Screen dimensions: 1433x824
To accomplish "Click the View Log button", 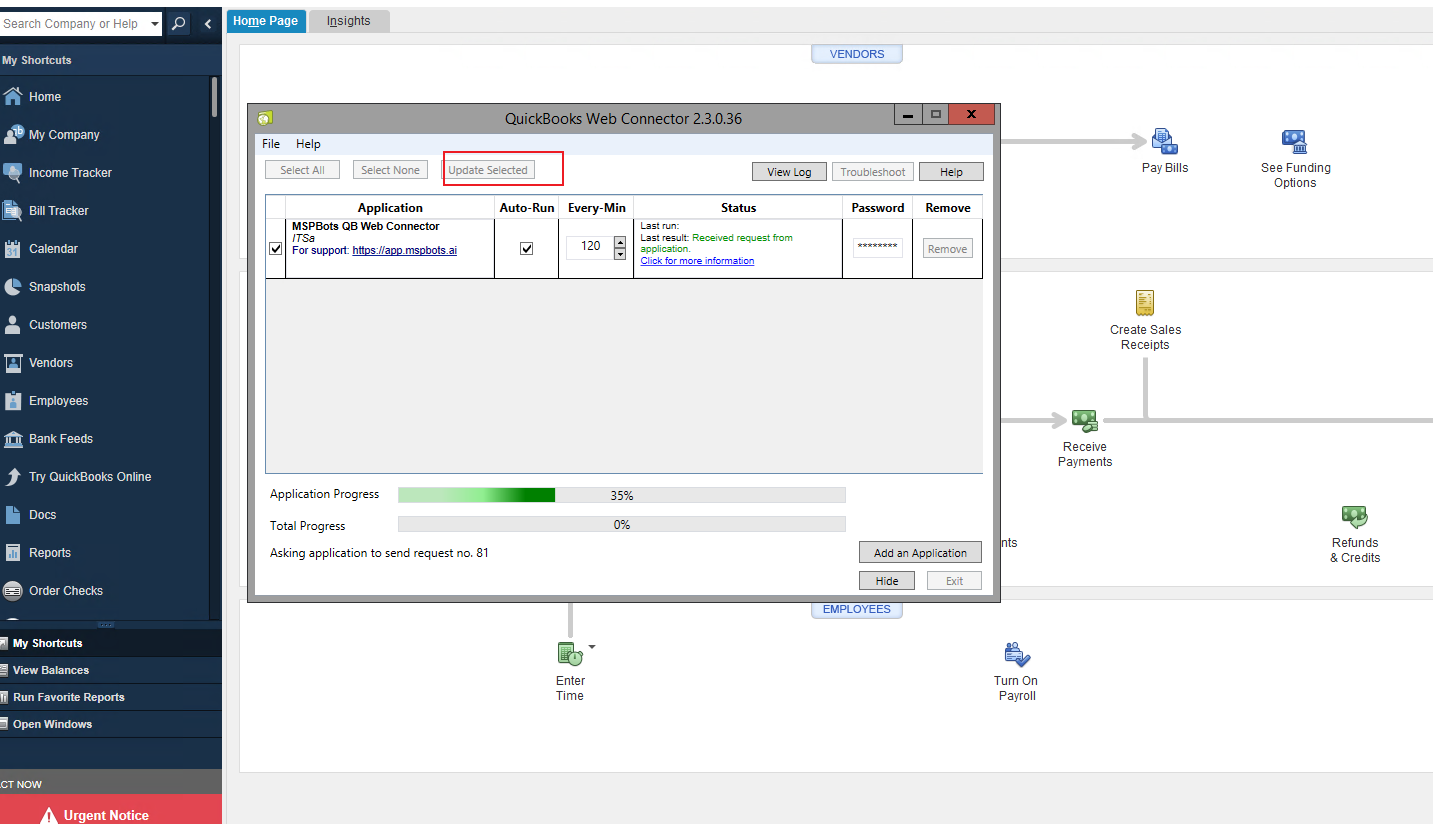I will click(x=789, y=172).
